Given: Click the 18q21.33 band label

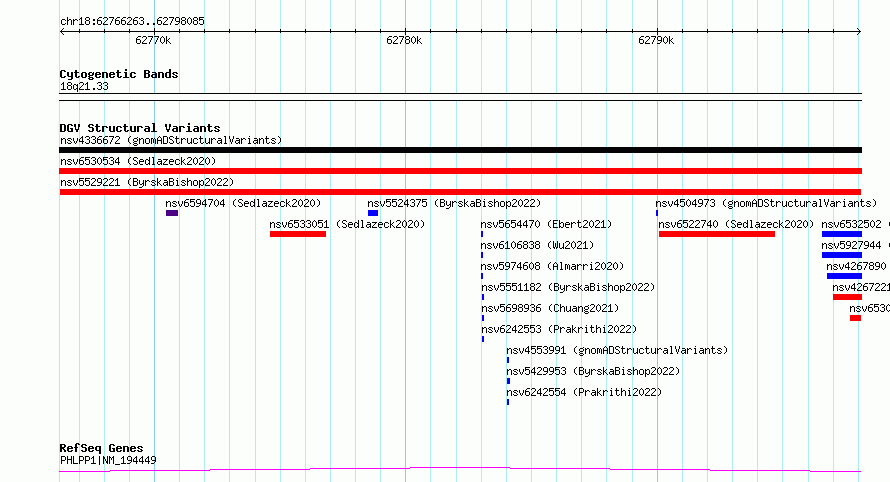Looking at the screenshot, I should (84, 86).
